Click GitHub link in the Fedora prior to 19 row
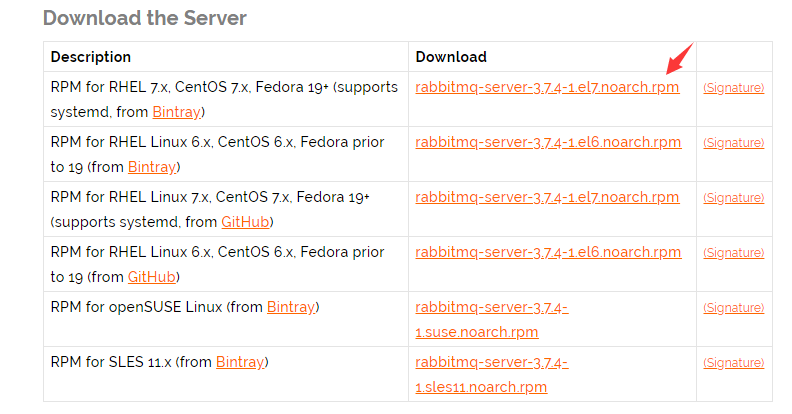 click(152, 277)
